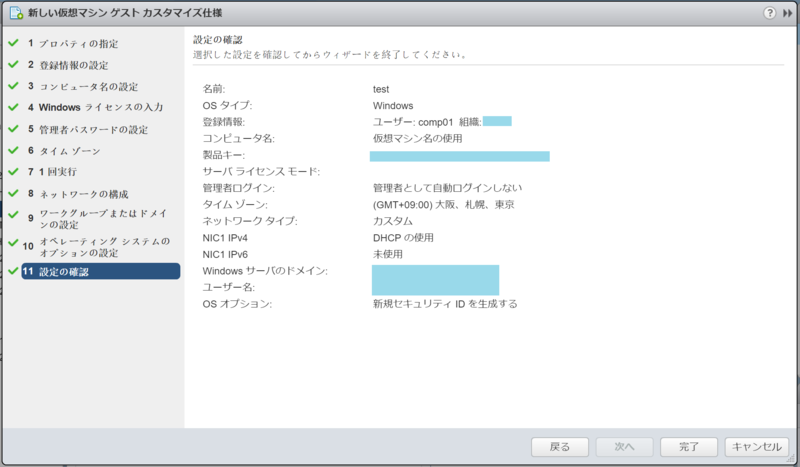Click the "ユーザー: comp01" registration value
The image size is (800, 467).
(x=413, y=122)
